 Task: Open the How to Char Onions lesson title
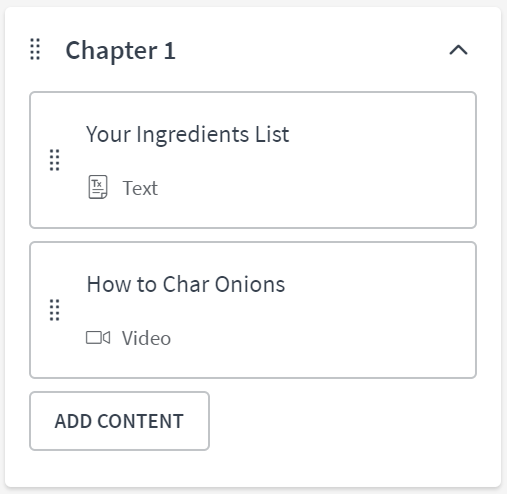[186, 284]
